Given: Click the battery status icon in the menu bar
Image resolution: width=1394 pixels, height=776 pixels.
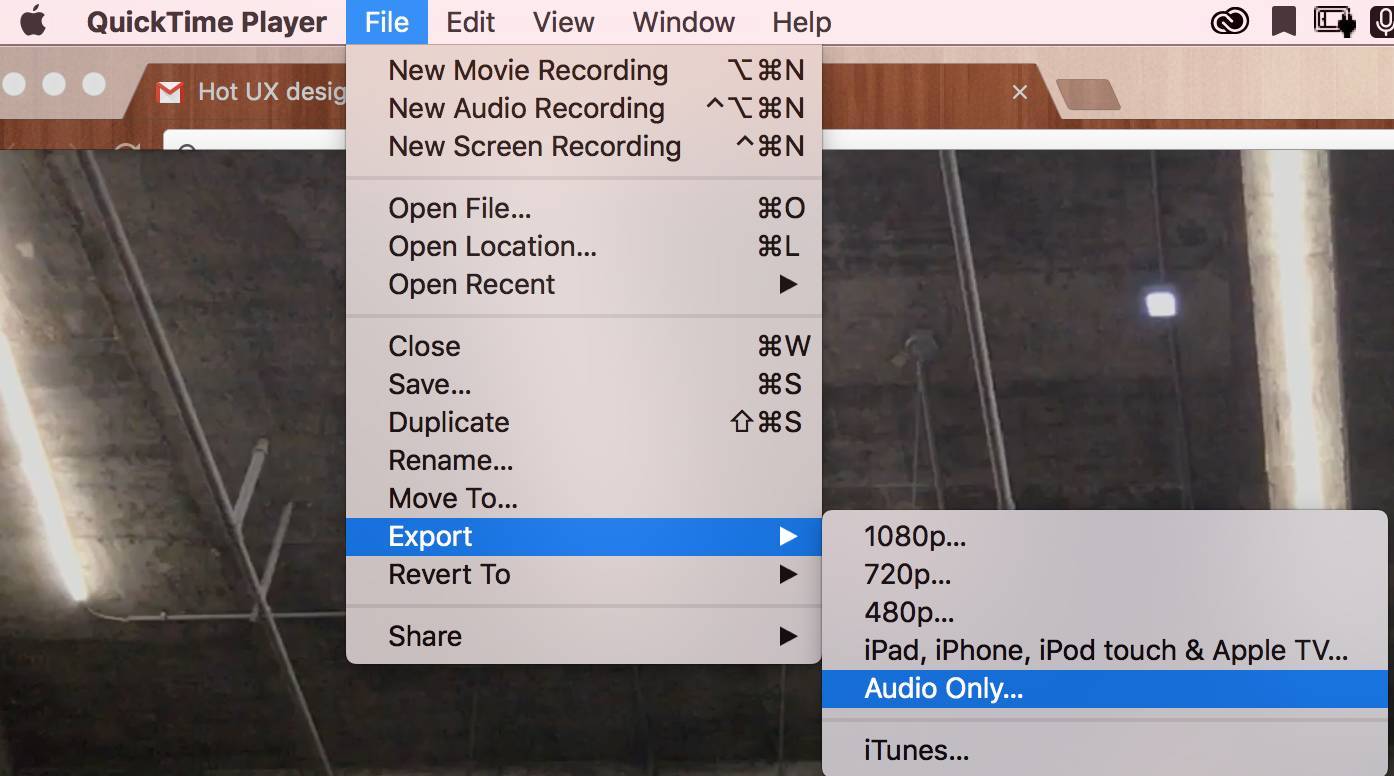Looking at the screenshot, I should pos(1335,21).
